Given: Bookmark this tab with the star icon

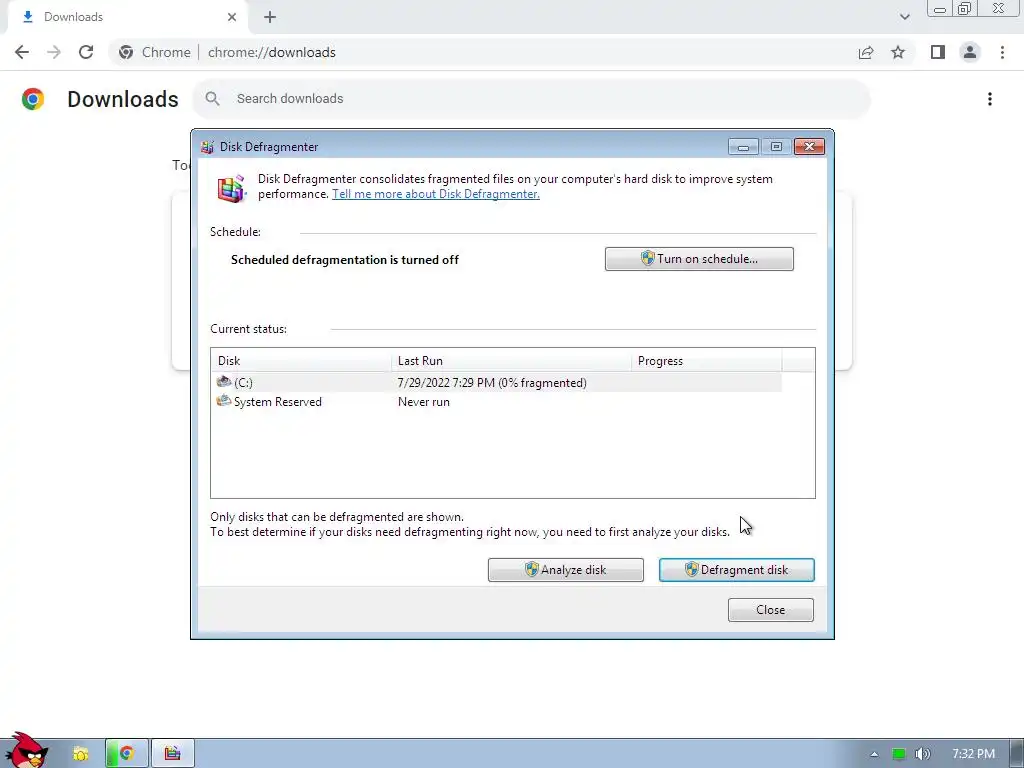Looking at the screenshot, I should (x=898, y=52).
